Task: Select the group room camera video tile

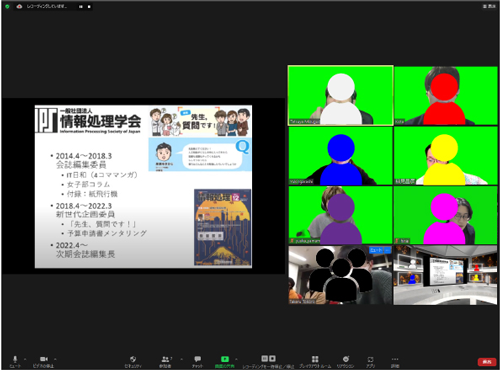Action: click(x=340, y=275)
